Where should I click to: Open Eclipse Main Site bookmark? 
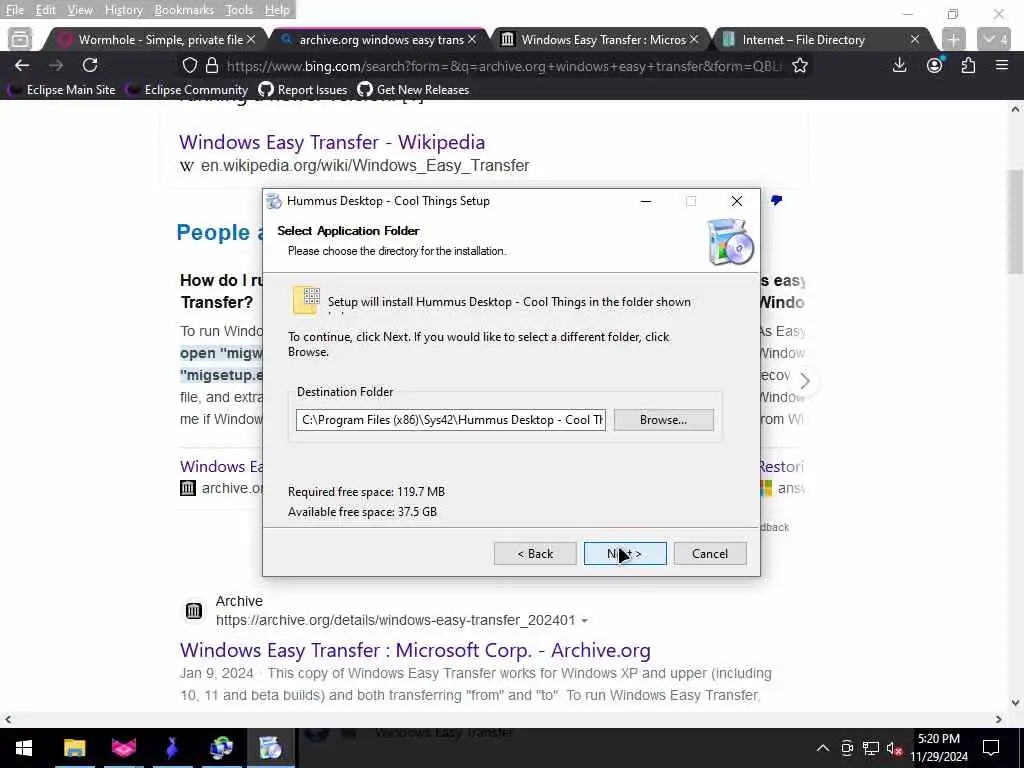[x=63, y=90]
